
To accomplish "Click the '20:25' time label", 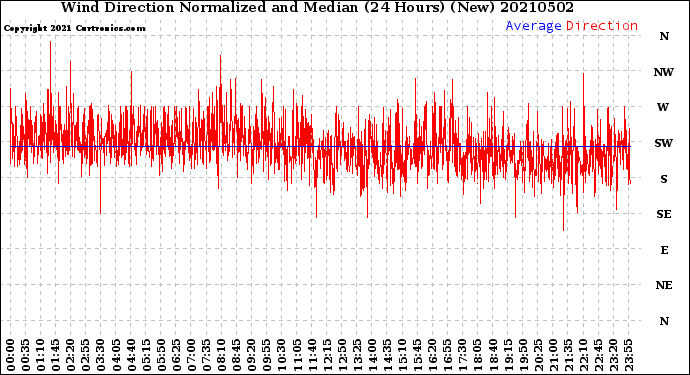I will 538,355.
